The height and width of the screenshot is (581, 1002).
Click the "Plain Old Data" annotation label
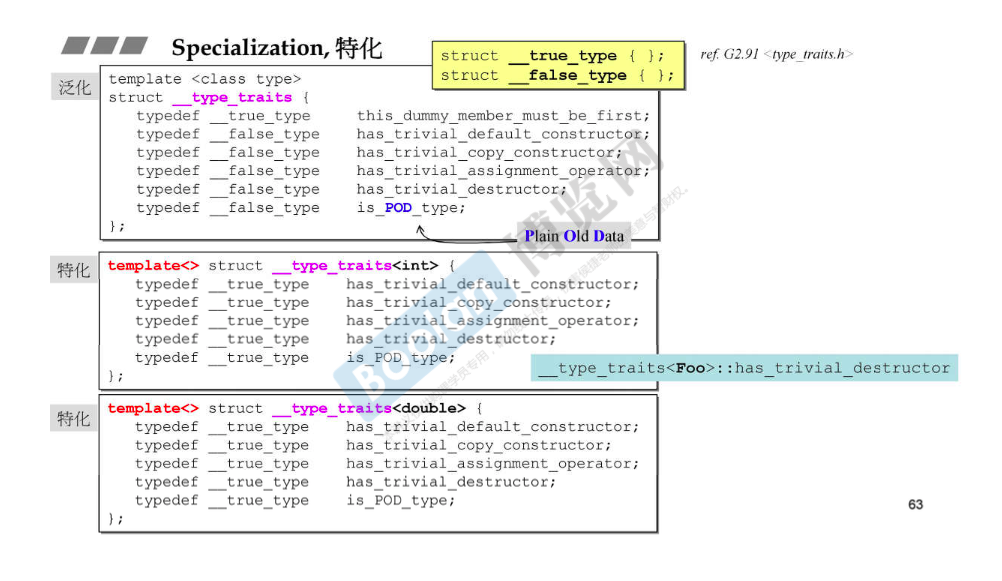tap(574, 236)
